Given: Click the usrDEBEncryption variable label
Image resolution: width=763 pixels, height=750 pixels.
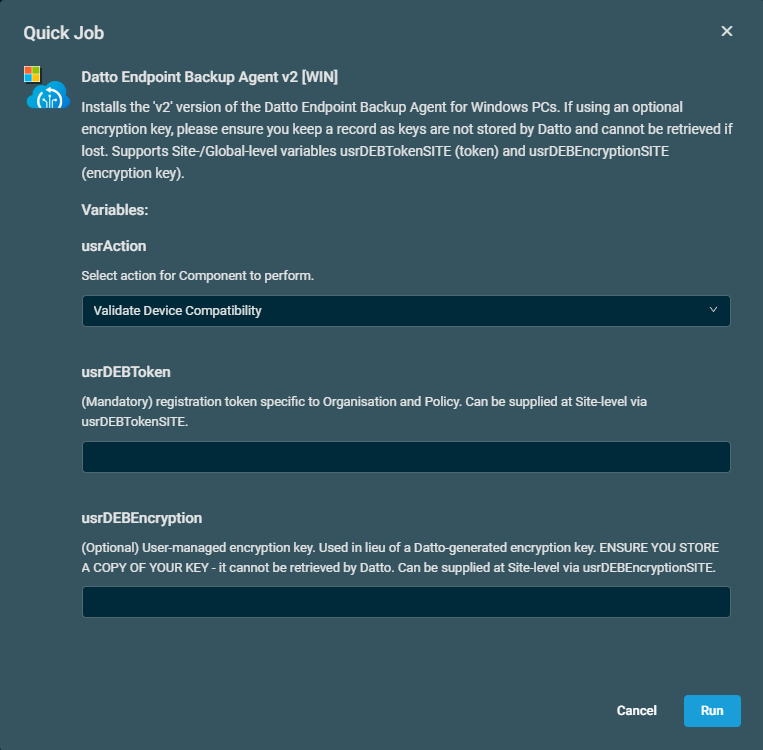Looking at the screenshot, I should tap(142, 518).
